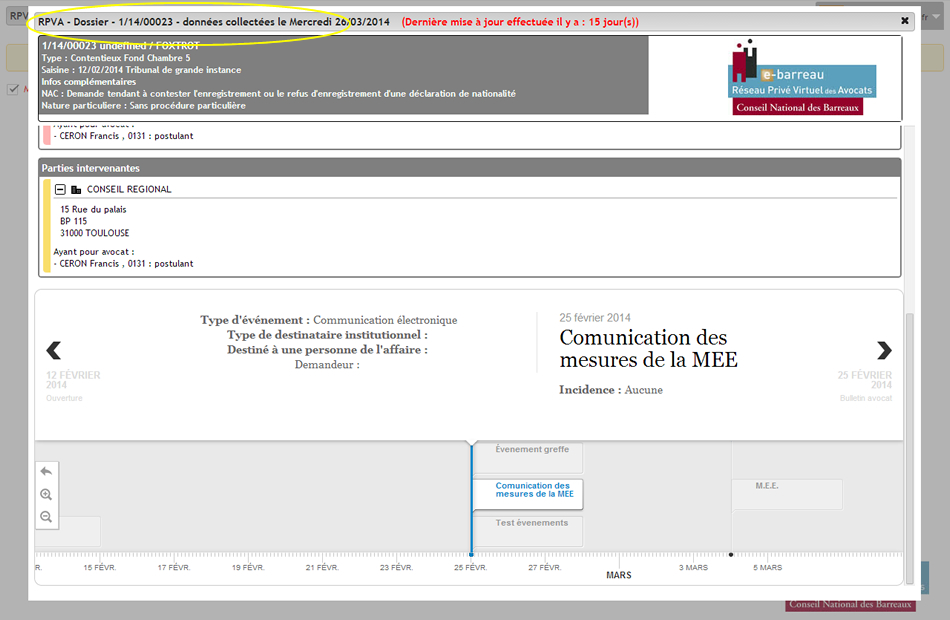The height and width of the screenshot is (620, 950).
Task: Collapse the CONSEIL REGIONAL party entry
Action: pyautogui.click(x=62, y=189)
